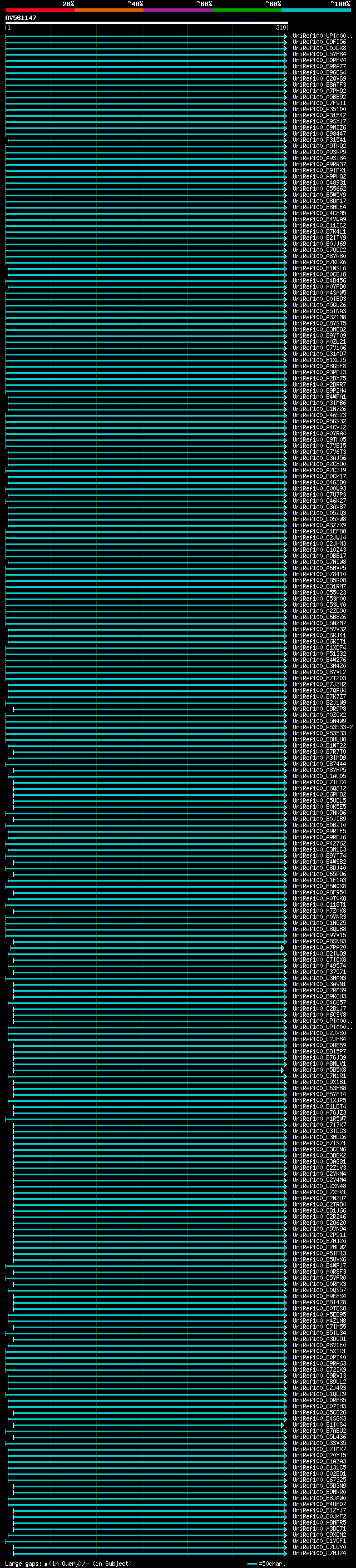Open hit UniRef100_P35100

319,110
